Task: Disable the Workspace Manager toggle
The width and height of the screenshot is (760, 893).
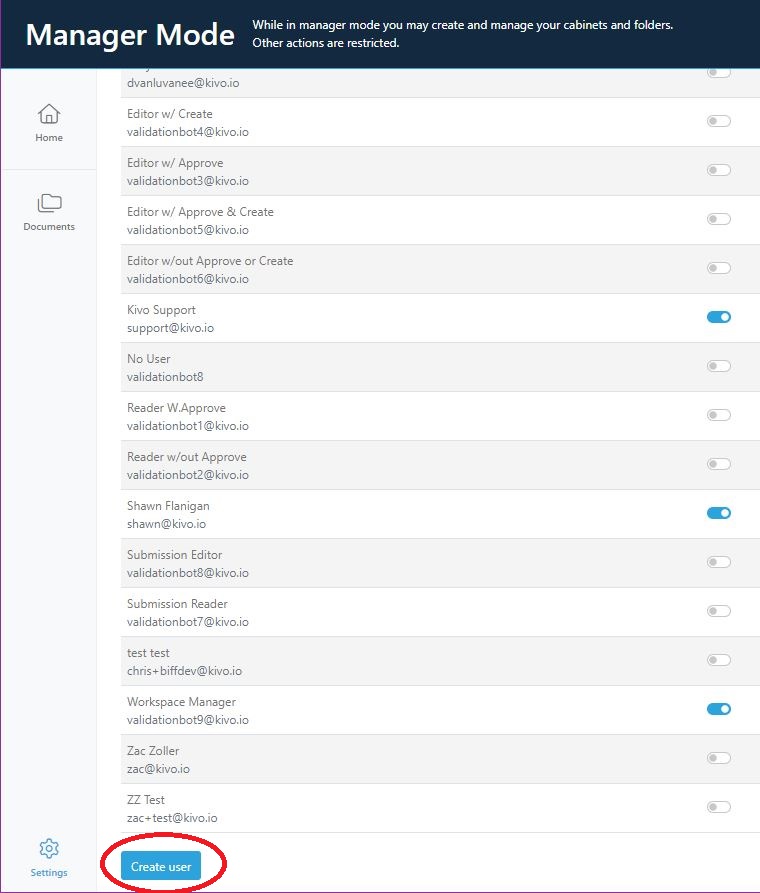Action: (x=718, y=708)
